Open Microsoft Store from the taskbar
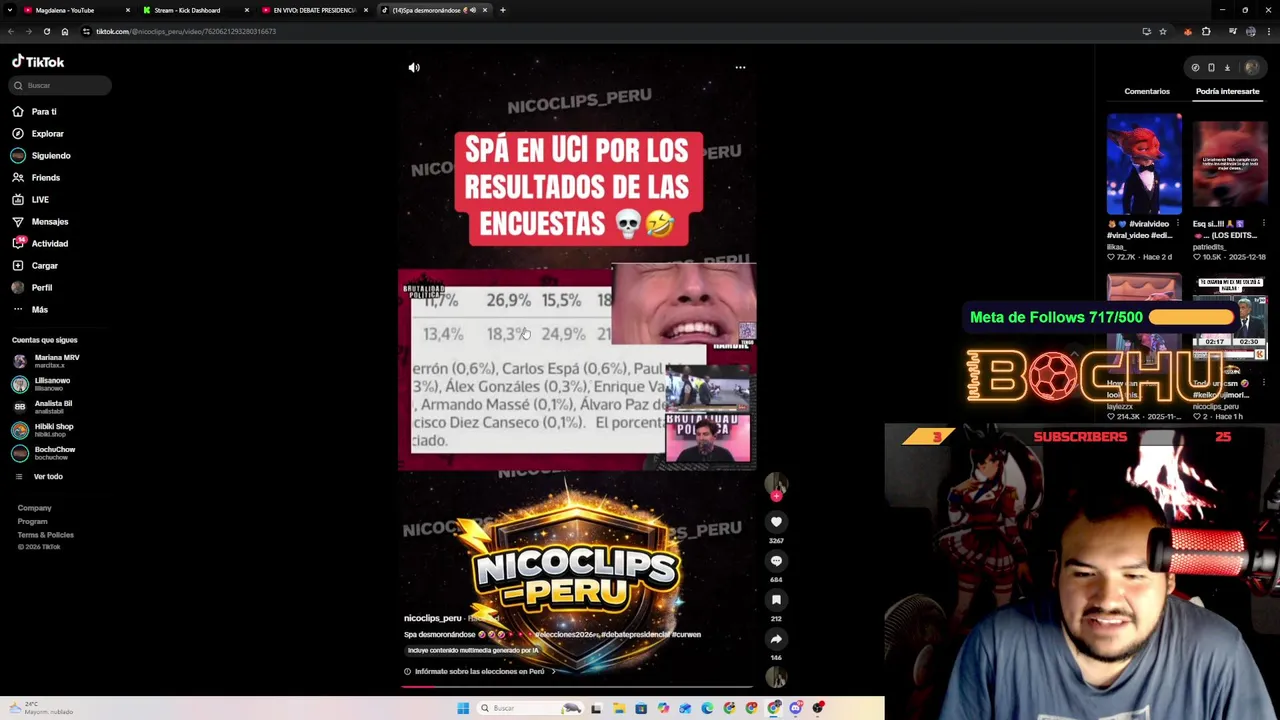Screen dimensions: 1280x720 click(x=641, y=708)
